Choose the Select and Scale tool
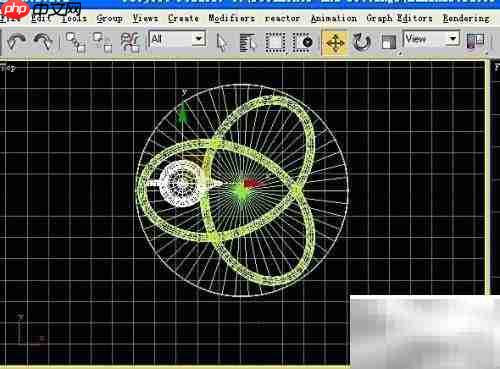This screenshot has height=369, width=500. 389,43
